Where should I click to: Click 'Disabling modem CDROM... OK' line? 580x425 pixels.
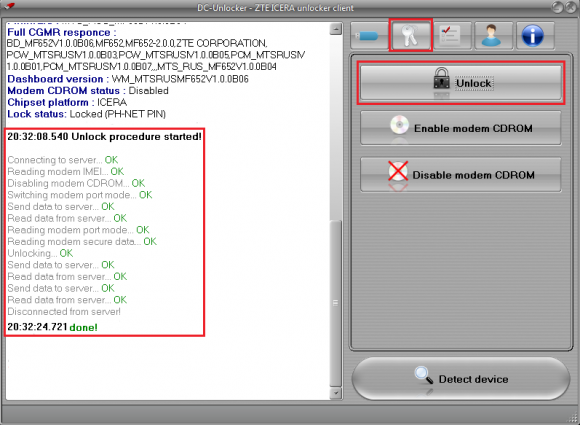pyautogui.click(x=76, y=183)
